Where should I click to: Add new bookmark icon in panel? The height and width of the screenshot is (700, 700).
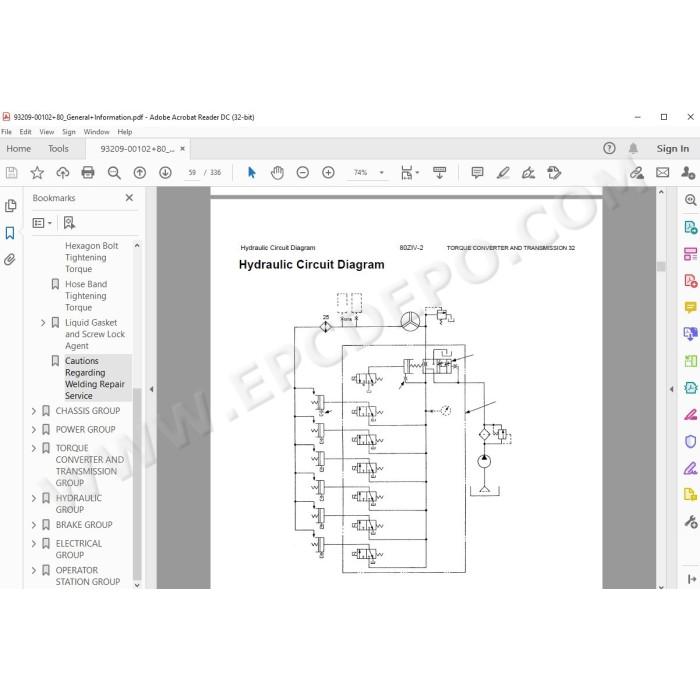[x=69, y=223]
